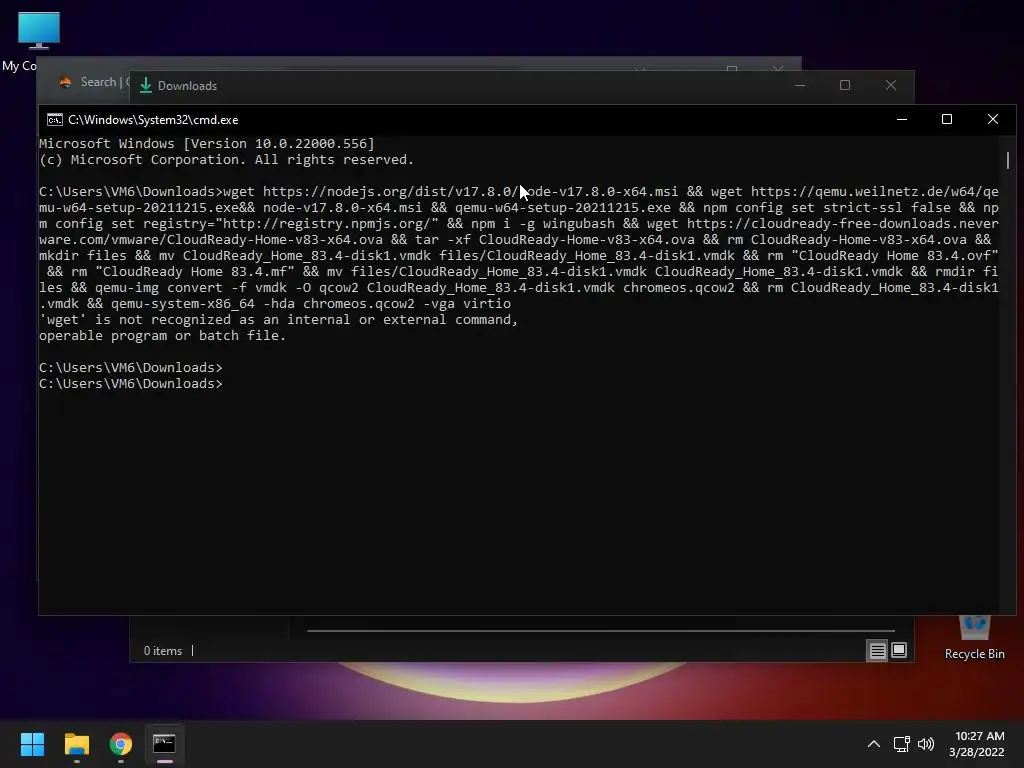Click the "0 items" status text
1024x768 pixels.
click(163, 651)
